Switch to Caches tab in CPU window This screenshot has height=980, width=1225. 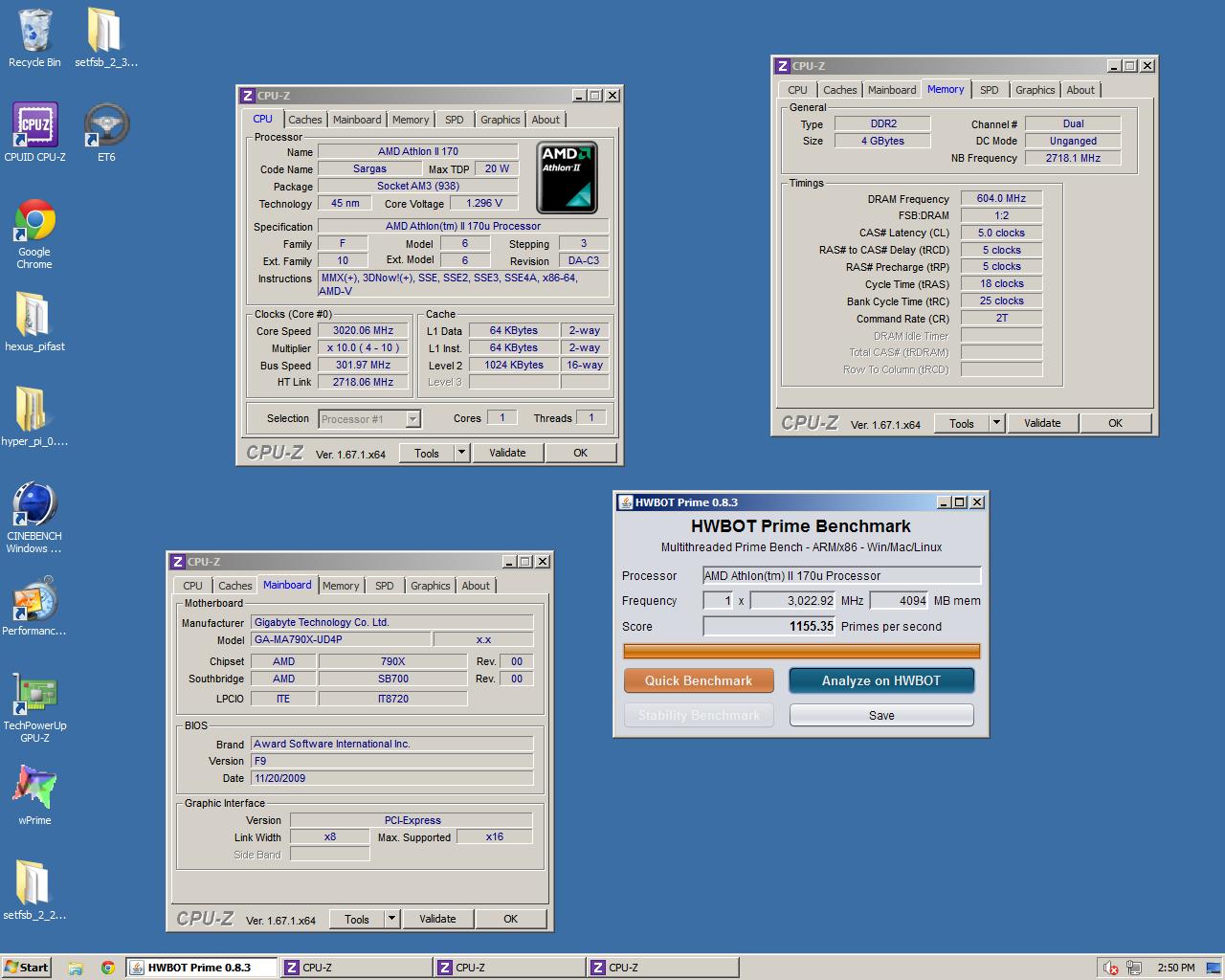(x=304, y=120)
